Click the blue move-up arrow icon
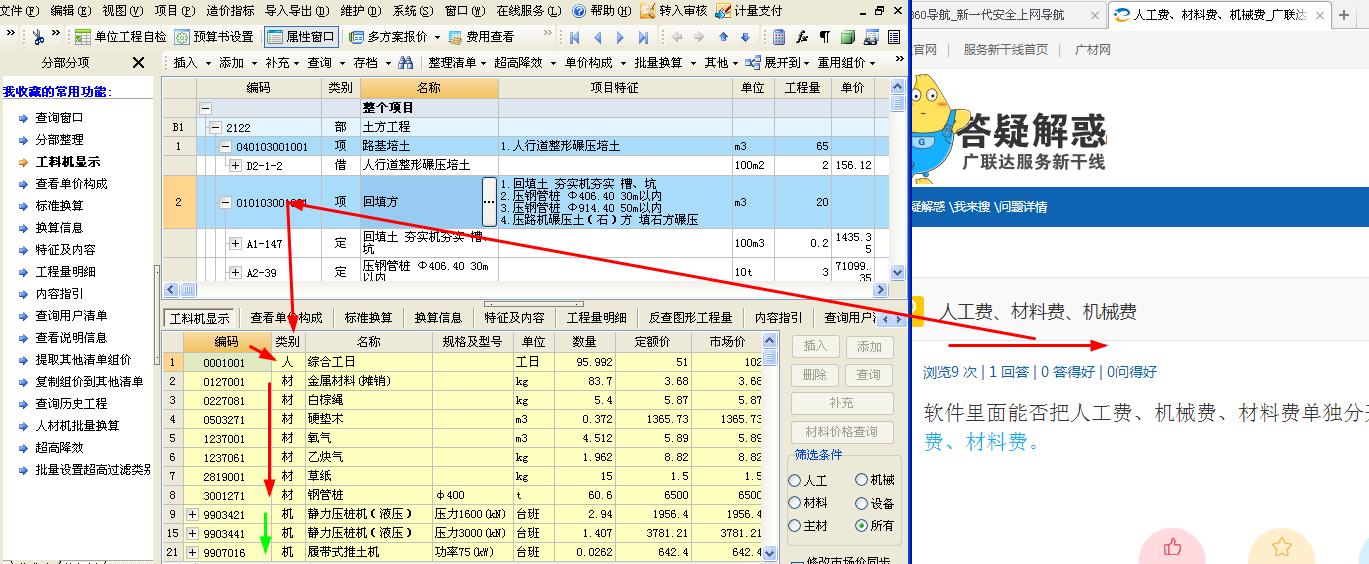The height and width of the screenshot is (564, 1369). click(723, 37)
